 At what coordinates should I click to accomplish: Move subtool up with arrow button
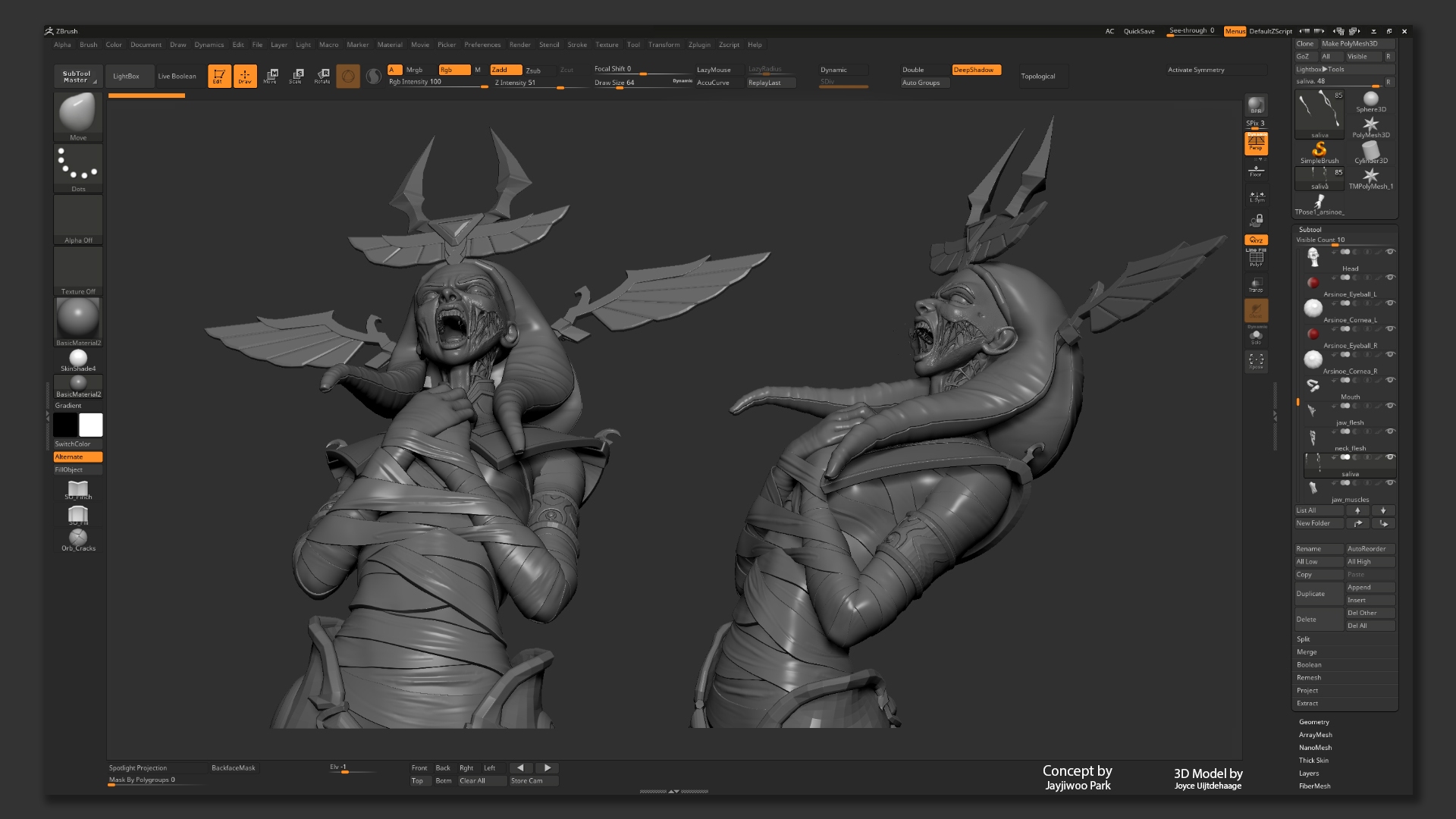click(x=1357, y=511)
